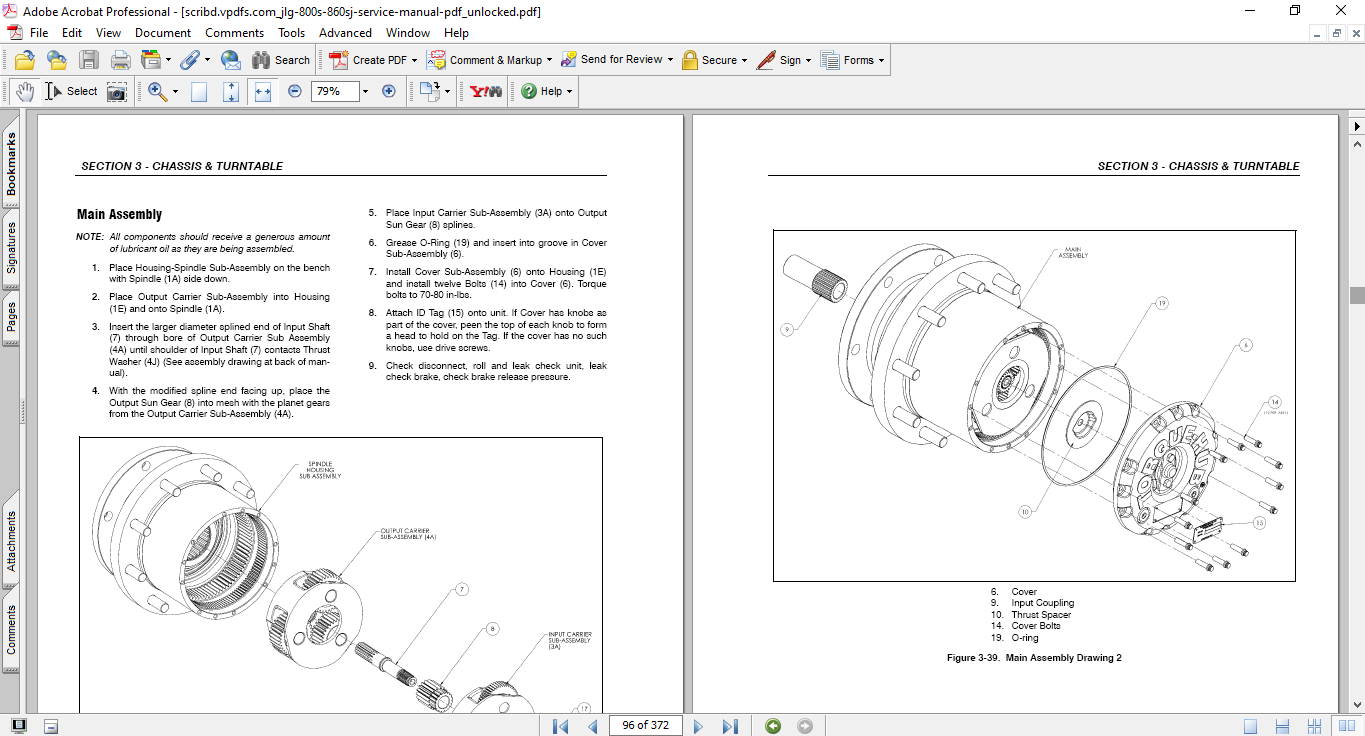Click the Save disk icon

(x=89, y=60)
